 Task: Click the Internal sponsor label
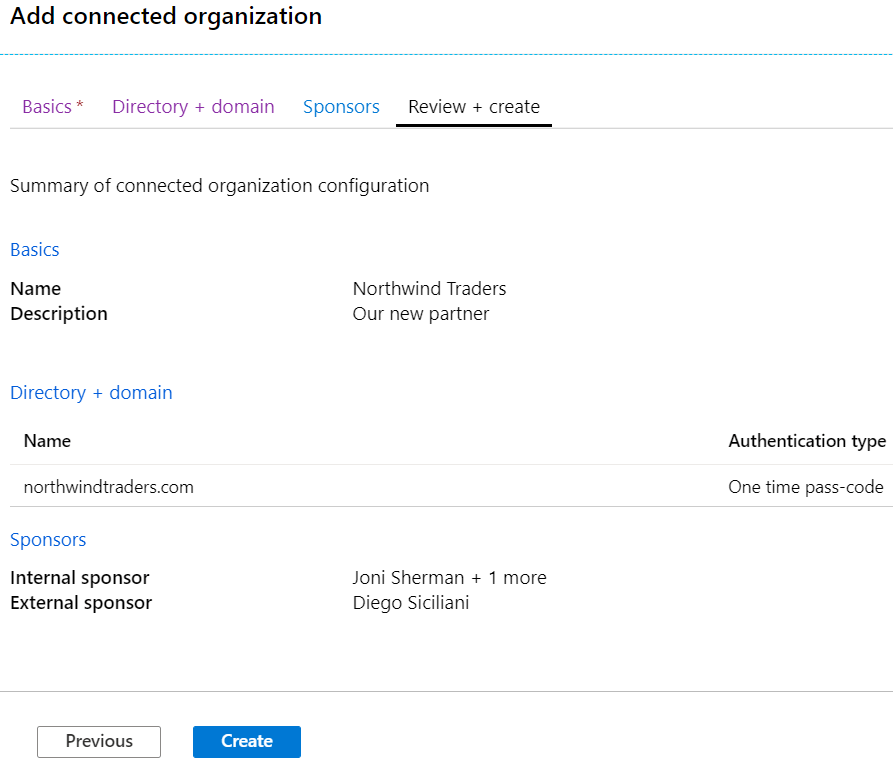pos(80,578)
